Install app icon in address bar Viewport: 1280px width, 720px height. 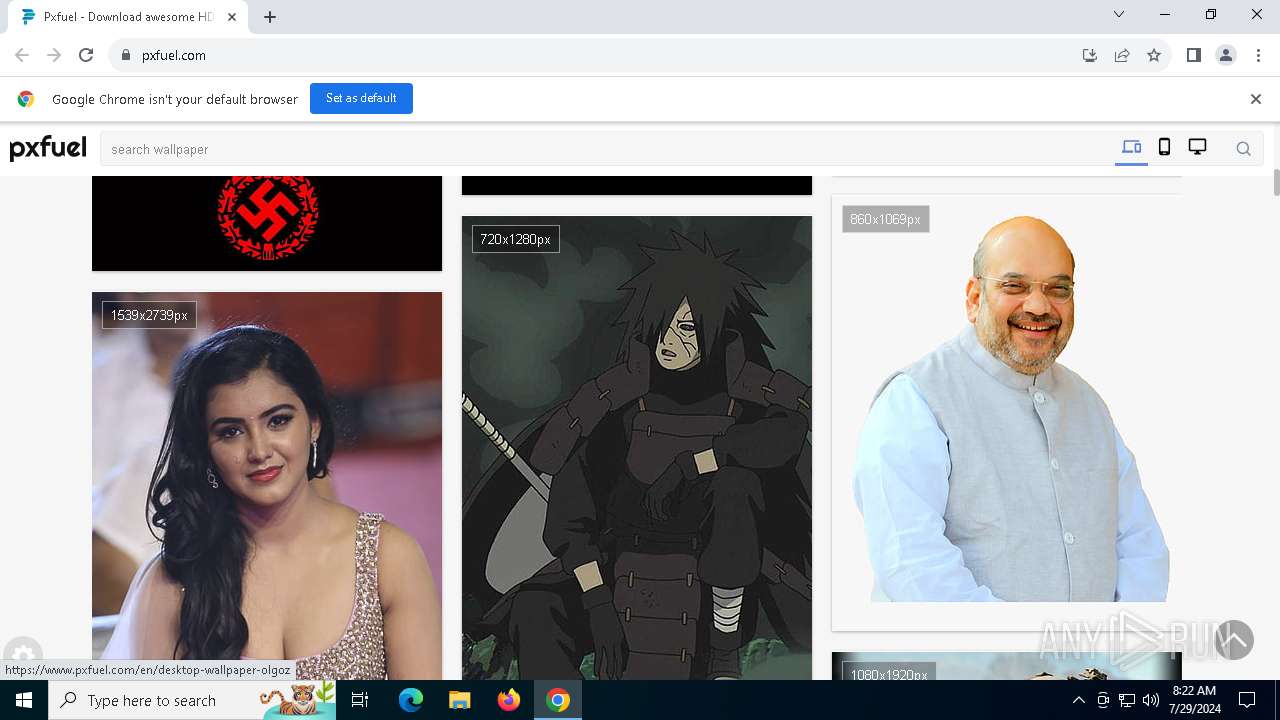pyautogui.click(x=1090, y=55)
